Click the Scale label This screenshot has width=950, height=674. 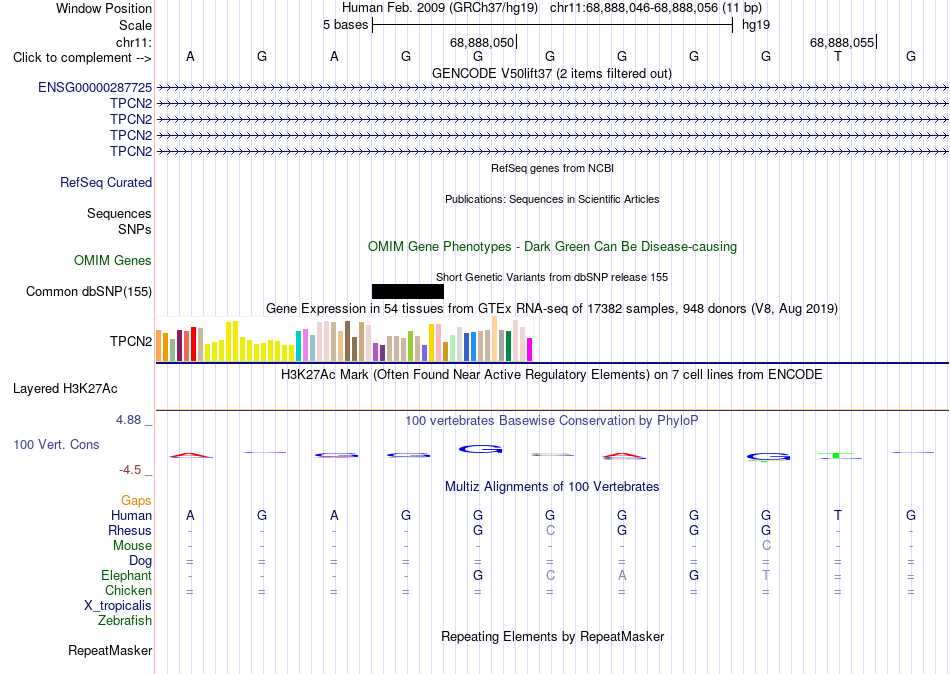(x=136, y=25)
